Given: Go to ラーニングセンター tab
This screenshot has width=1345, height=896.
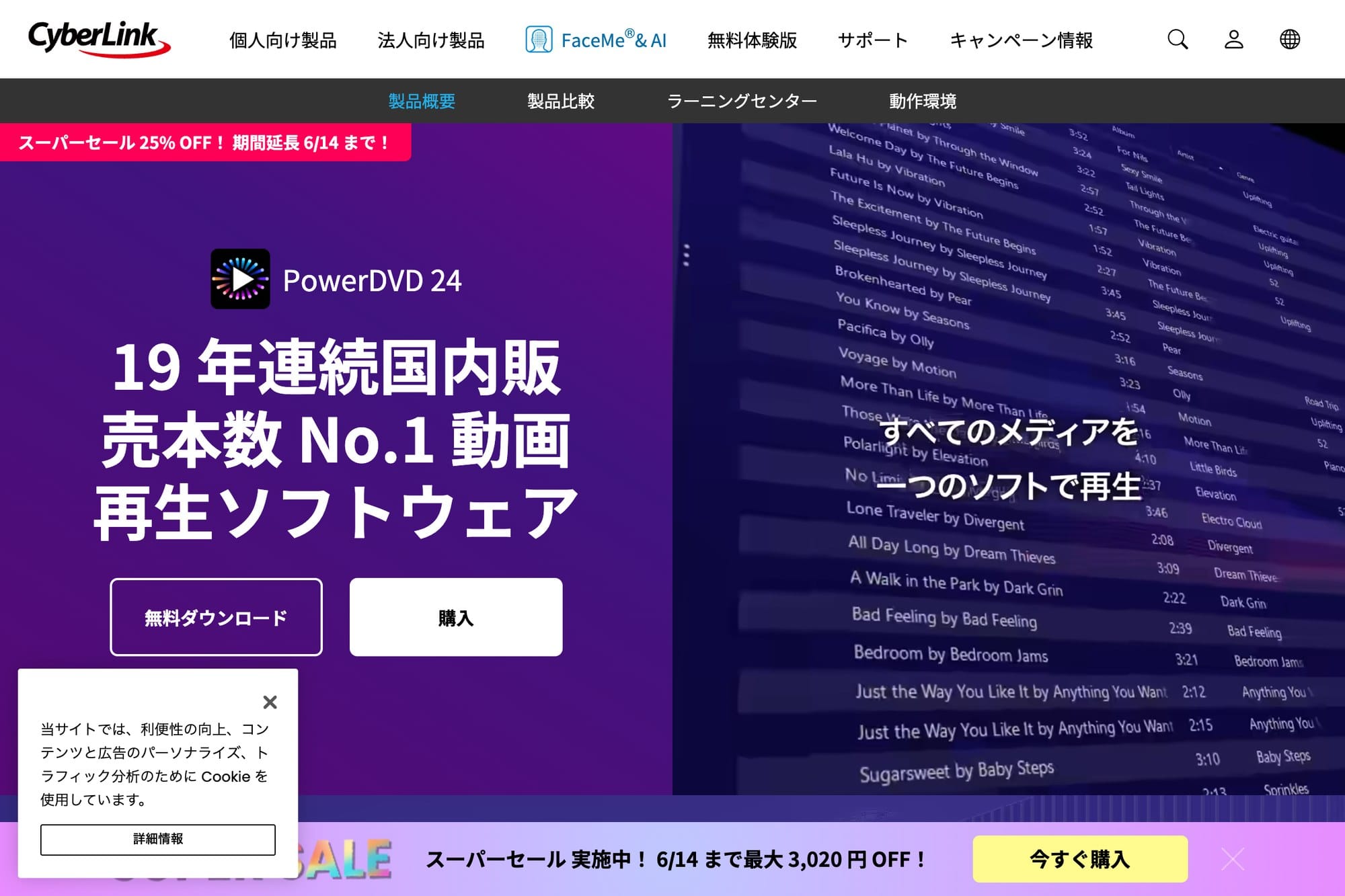Looking at the screenshot, I should pyautogui.click(x=742, y=101).
